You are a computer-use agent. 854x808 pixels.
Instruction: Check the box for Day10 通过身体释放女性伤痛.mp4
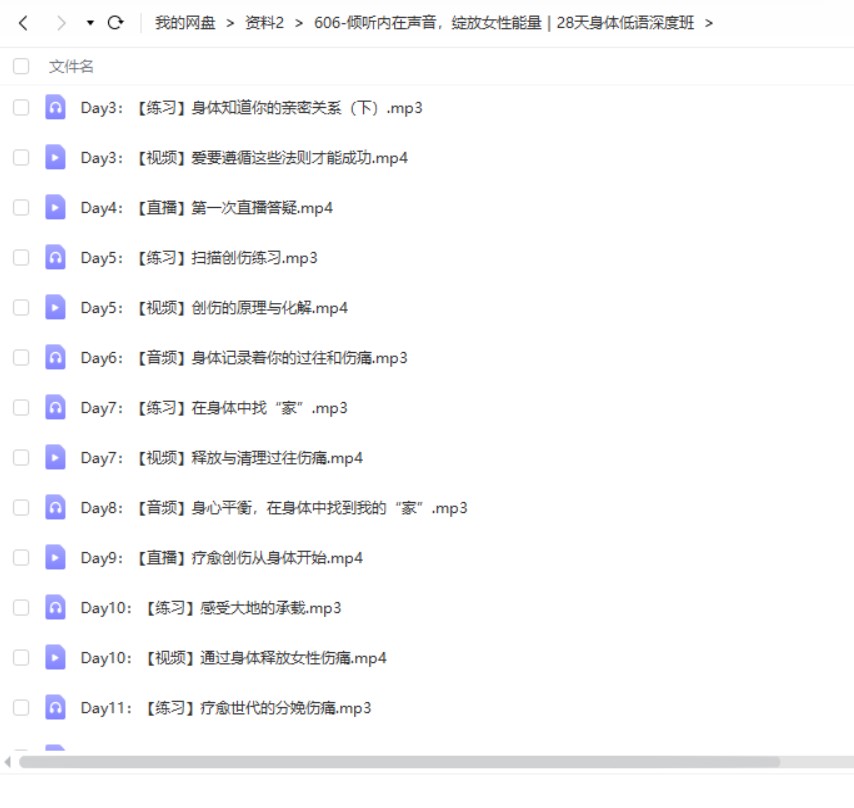pyautogui.click(x=21, y=658)
